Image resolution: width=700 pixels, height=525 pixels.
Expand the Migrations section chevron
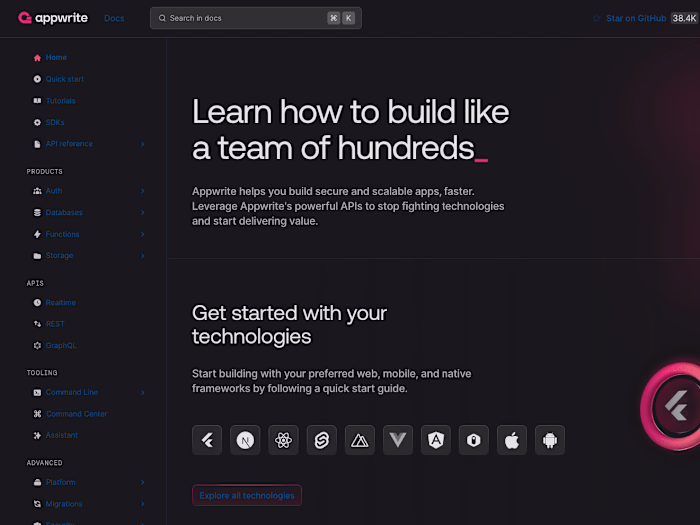(x=143, y=504)
